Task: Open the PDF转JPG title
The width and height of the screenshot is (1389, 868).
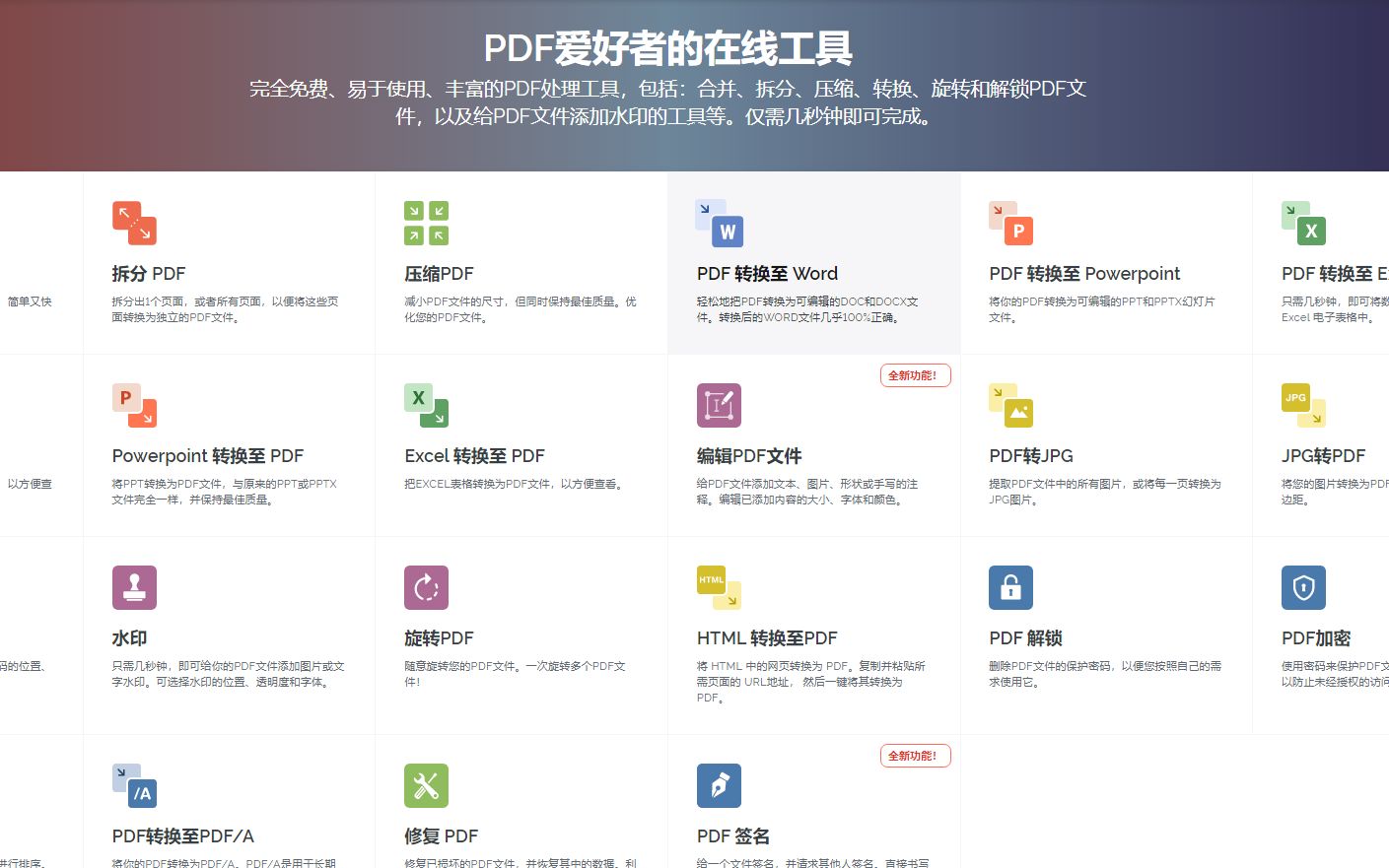Action: tap(1031, 456)
